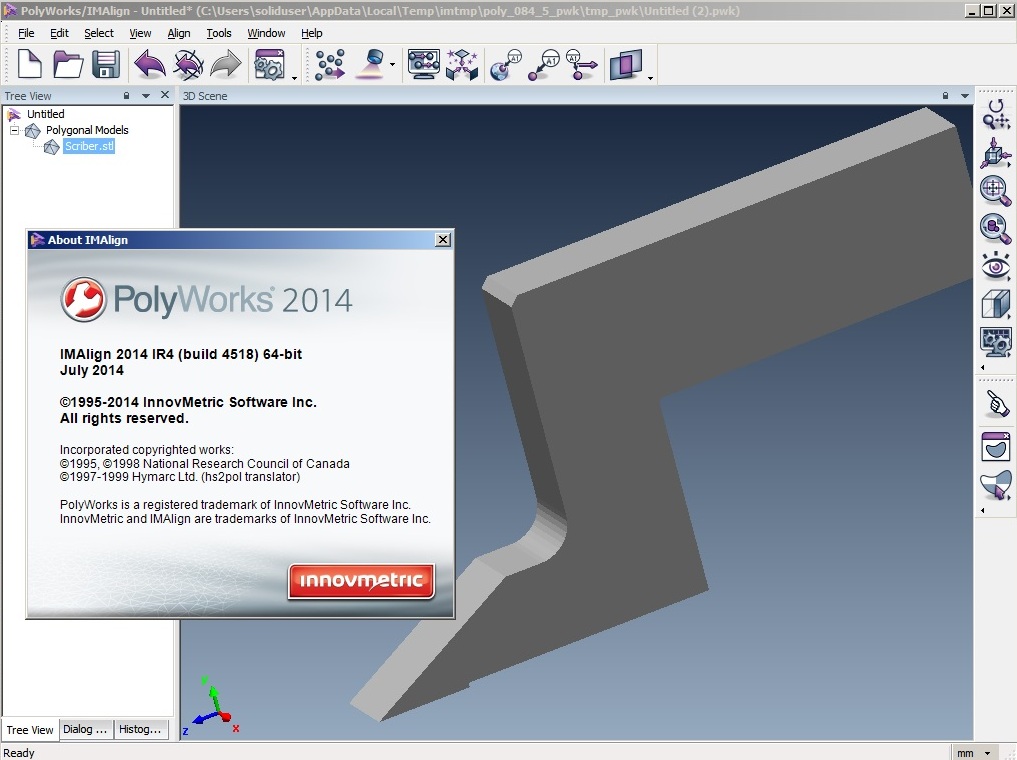The image size is (1017, 760).
Task: Open the View menu
Action: click(x=140, y=33)
